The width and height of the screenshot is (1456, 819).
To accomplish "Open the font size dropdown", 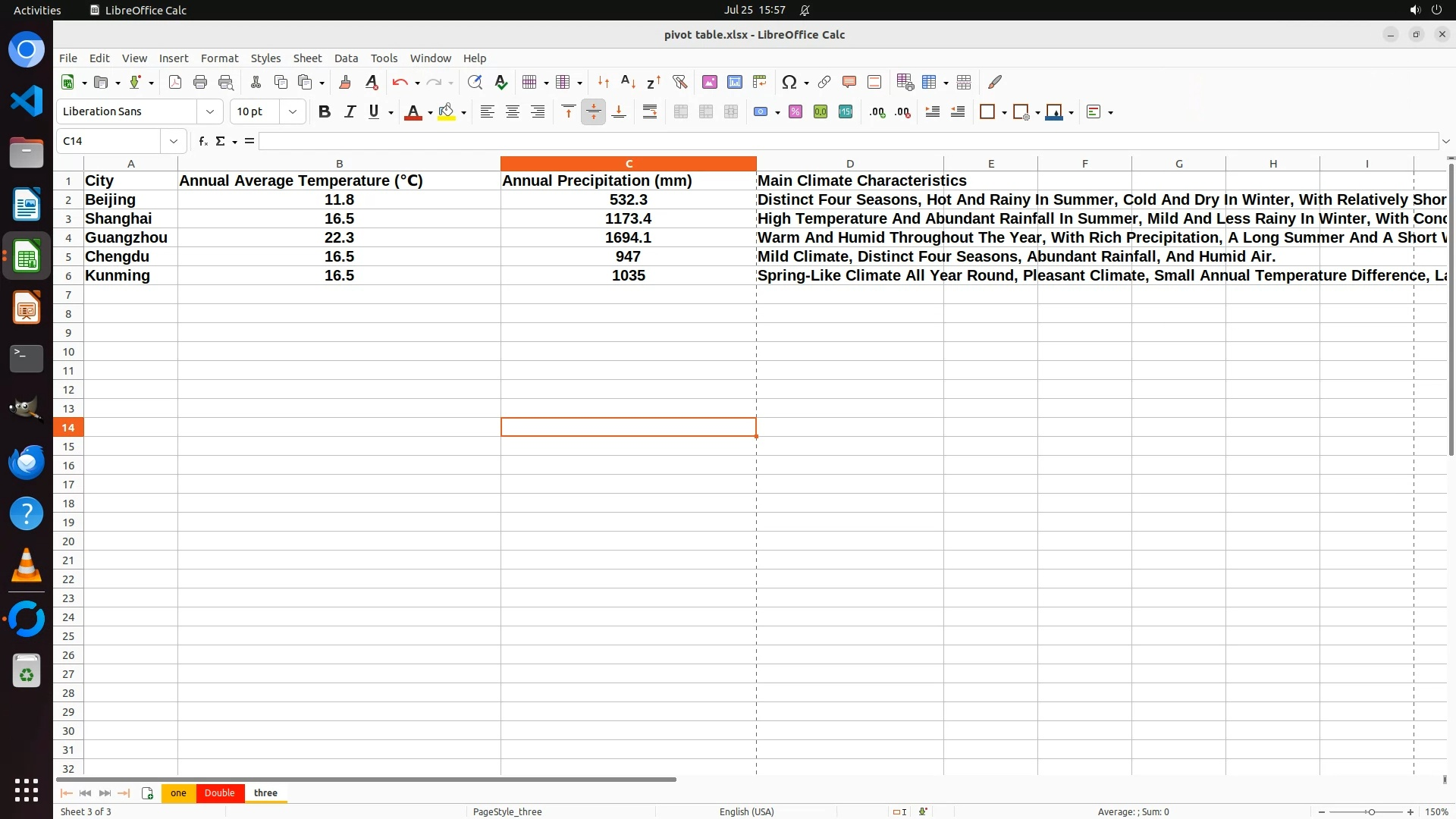I will point(293,112).
